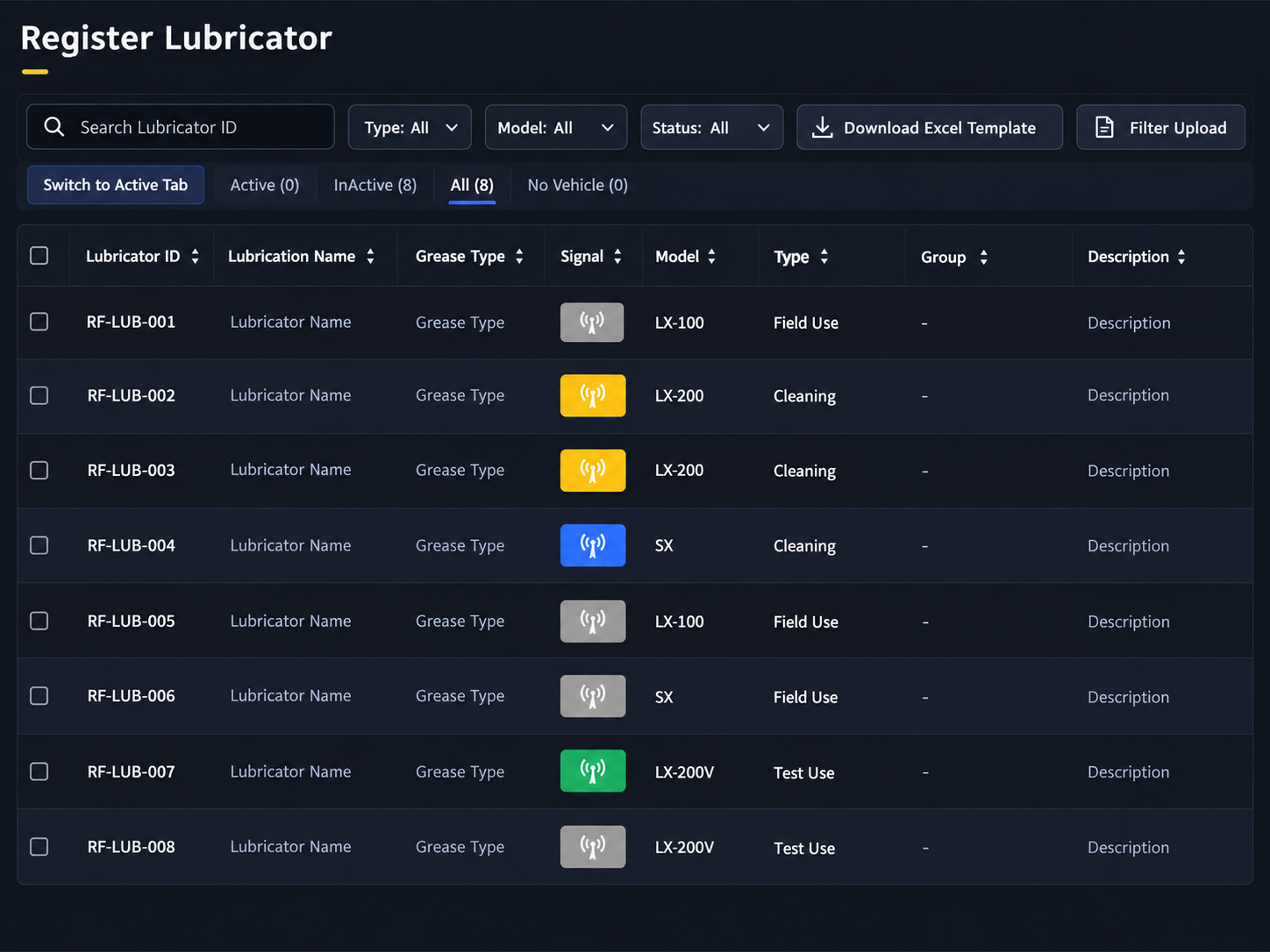Click the yellow signal icon for RF-LUB-003
The width and height of the screenshot is (1270, 952).
[593, 471]
